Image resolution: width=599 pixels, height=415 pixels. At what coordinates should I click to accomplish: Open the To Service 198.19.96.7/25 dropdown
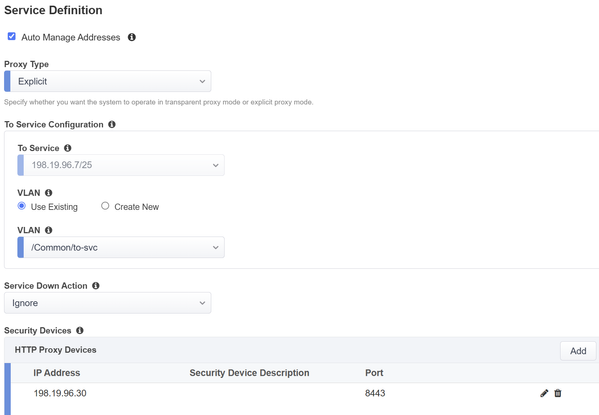click(x=121, y=165)
